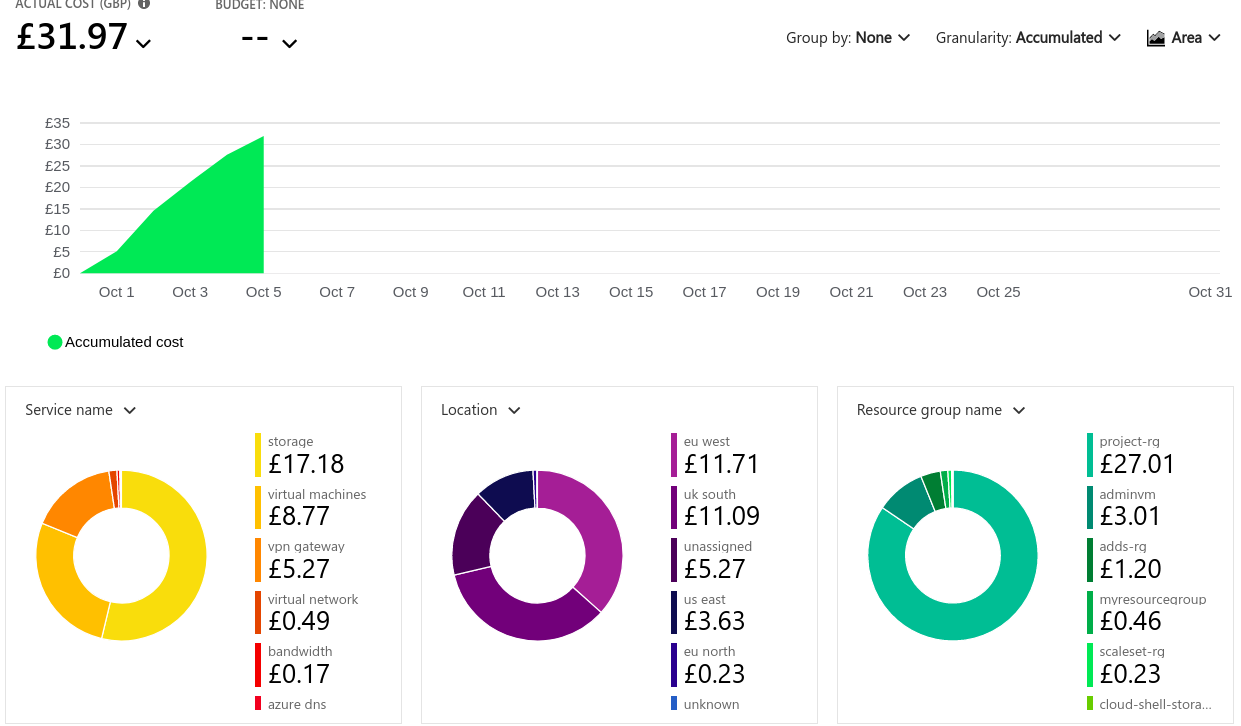Click the unknown location legend label

[x=711, y=704]
